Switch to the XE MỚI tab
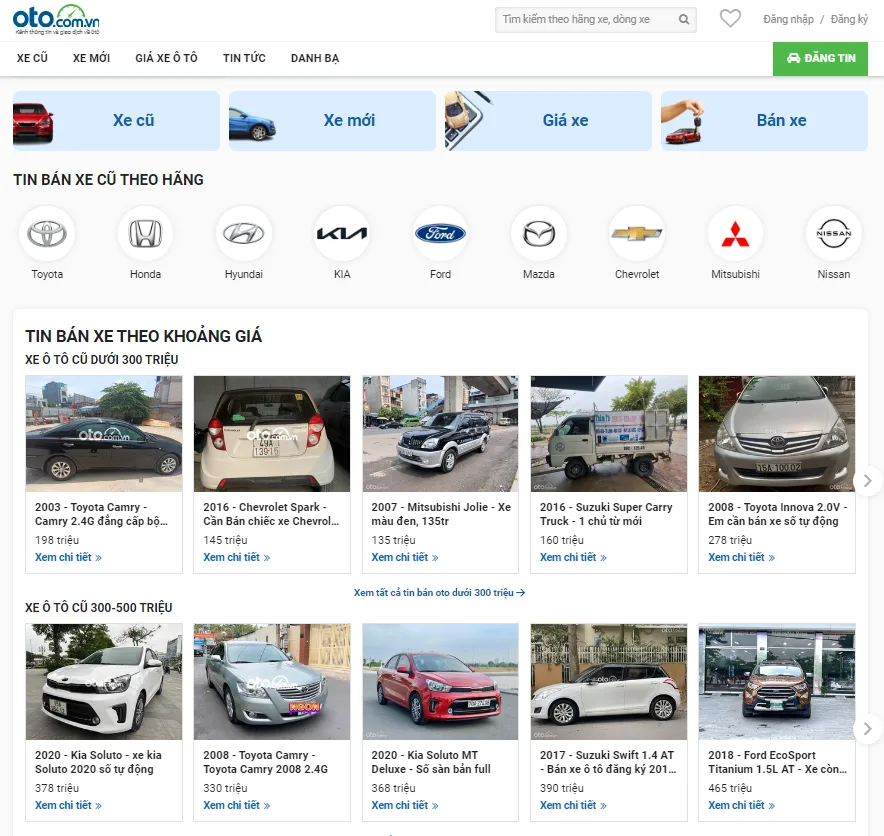This screenshot has height=836, width=884. tap(92, 58)
